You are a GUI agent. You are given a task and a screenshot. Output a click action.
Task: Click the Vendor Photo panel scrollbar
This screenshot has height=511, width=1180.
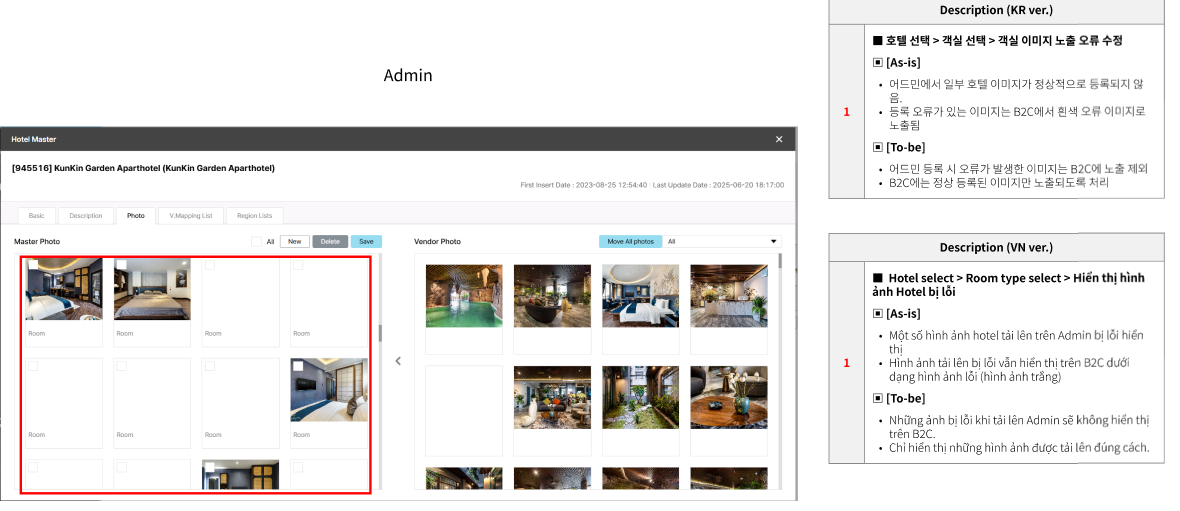tap(780, 262)
